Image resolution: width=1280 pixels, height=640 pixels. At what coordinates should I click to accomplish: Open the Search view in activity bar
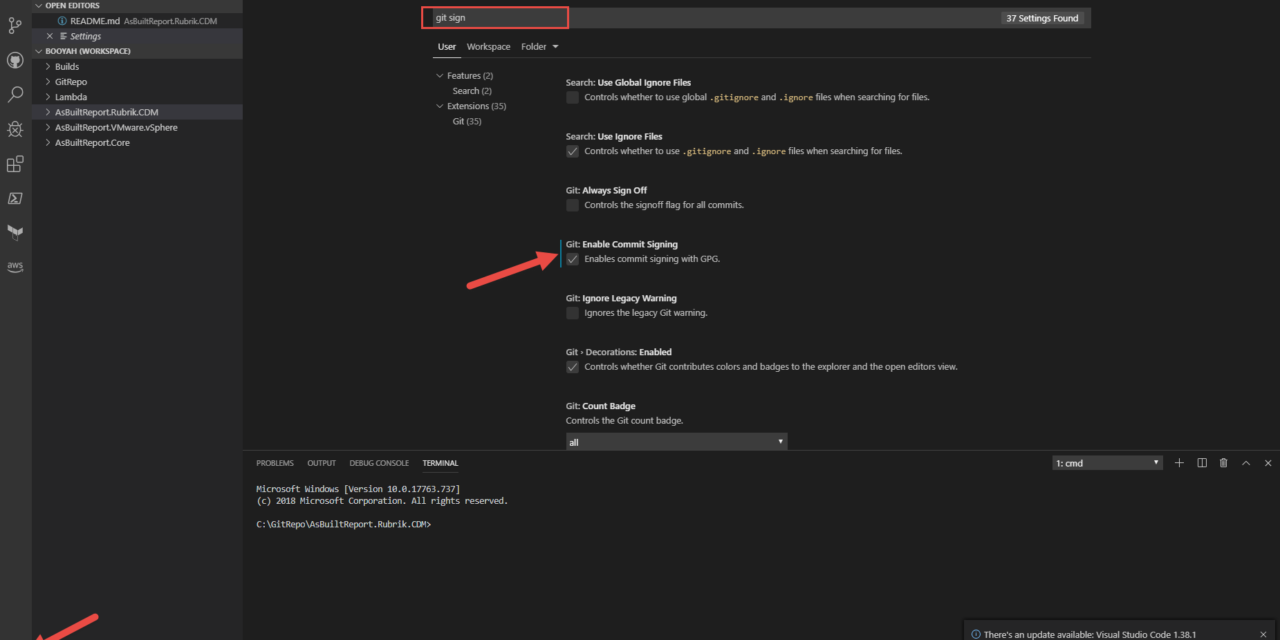tap(15, 95)
